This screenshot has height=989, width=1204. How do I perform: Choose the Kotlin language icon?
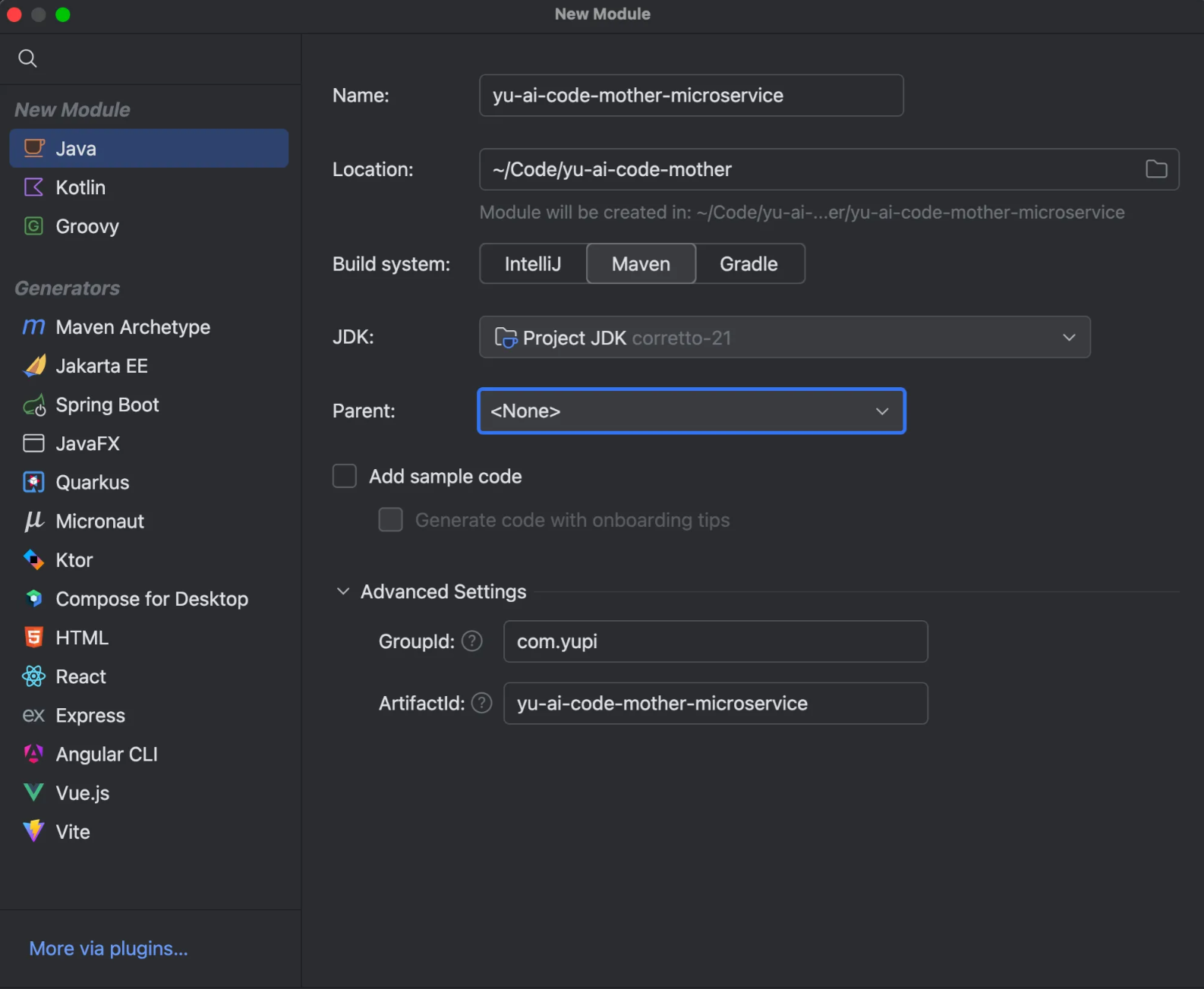point(34,187)
